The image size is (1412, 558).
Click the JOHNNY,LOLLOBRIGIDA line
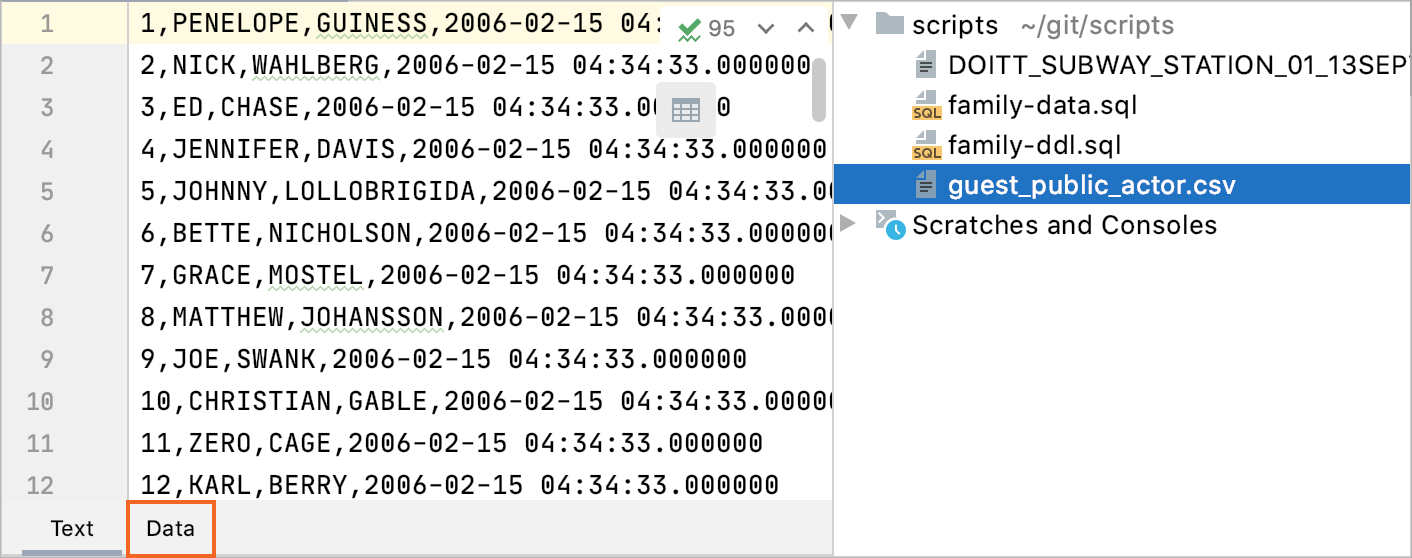point(486,192)
